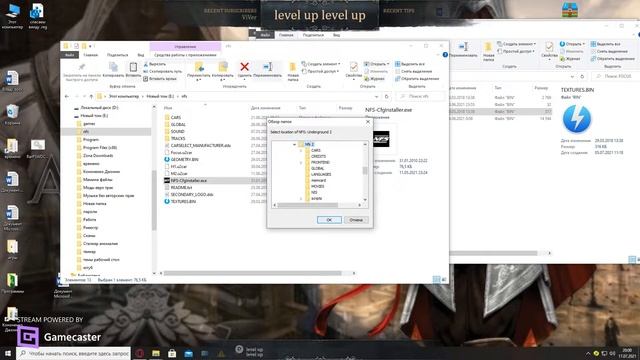
Task: Click search box in nfs window
Action: pyautogui.click(x=420, y=97)
